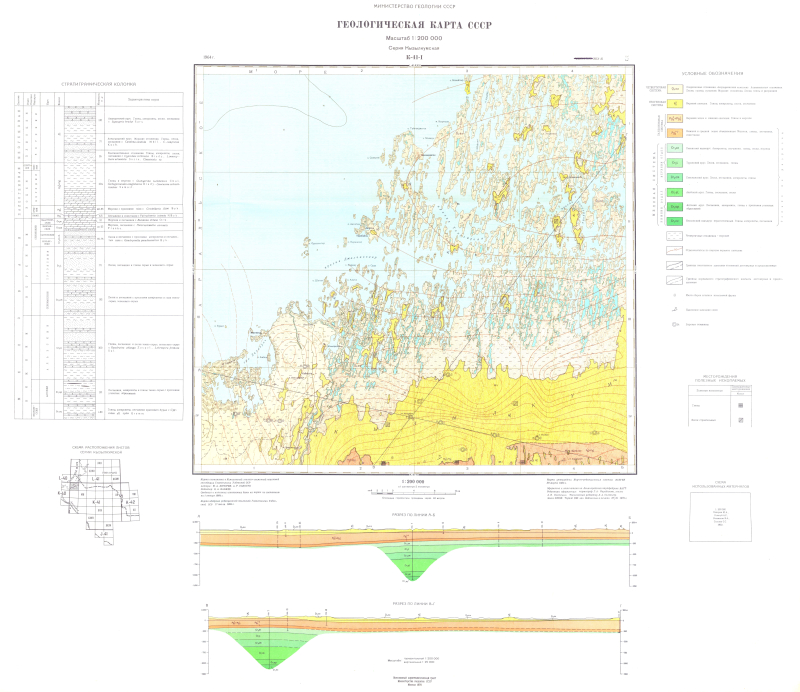Image resolution: width=800 pixels, height=692 pixels.
Task: Click the small circle well symbol in legend
Action: click(x=676, y=297)
